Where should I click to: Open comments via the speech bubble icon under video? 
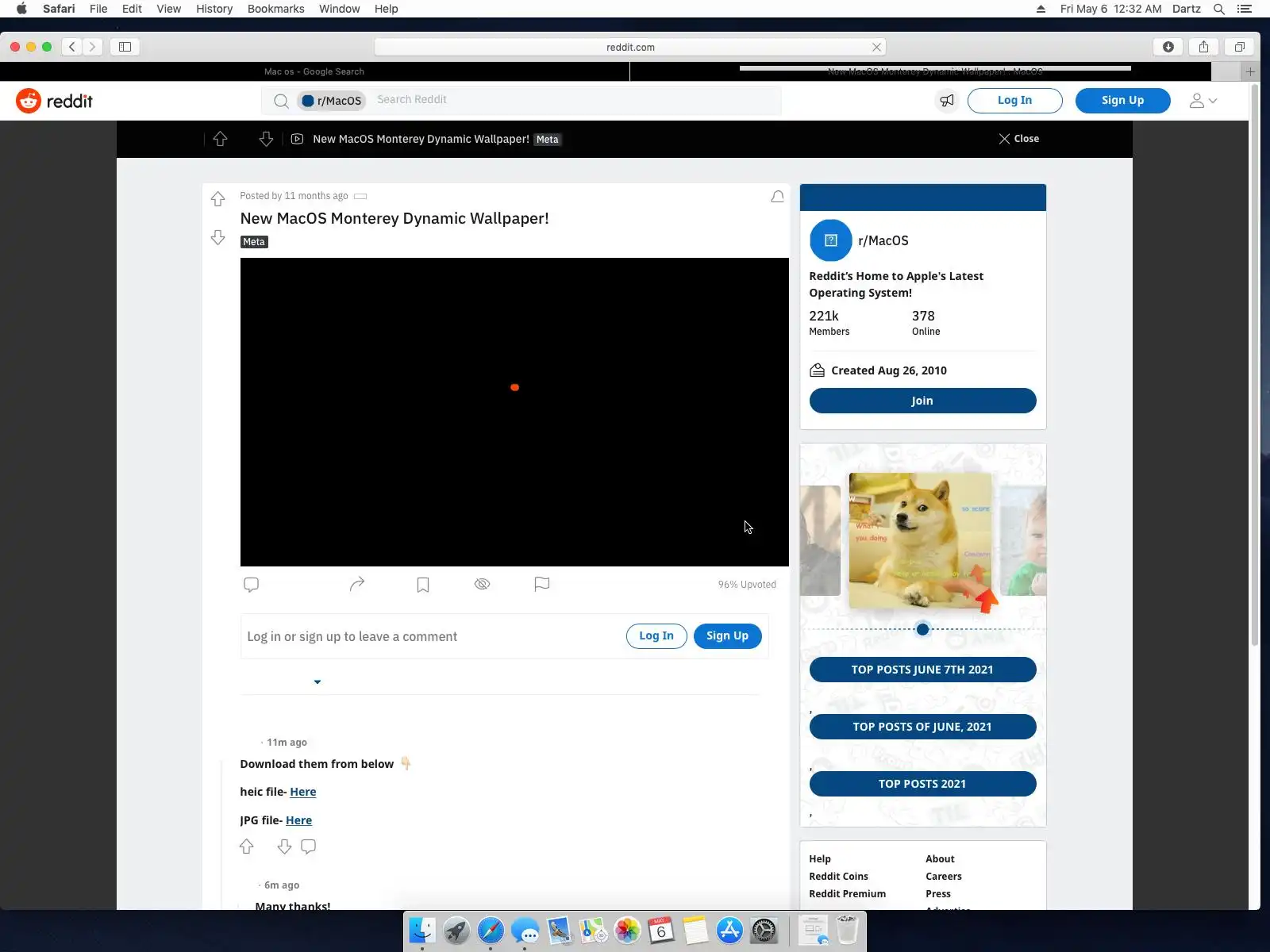click(x=251, y=585)
